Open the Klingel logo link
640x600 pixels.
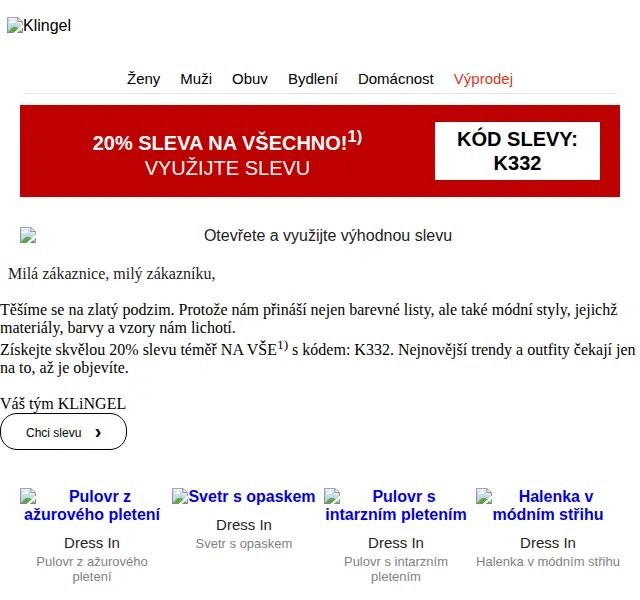39,25
